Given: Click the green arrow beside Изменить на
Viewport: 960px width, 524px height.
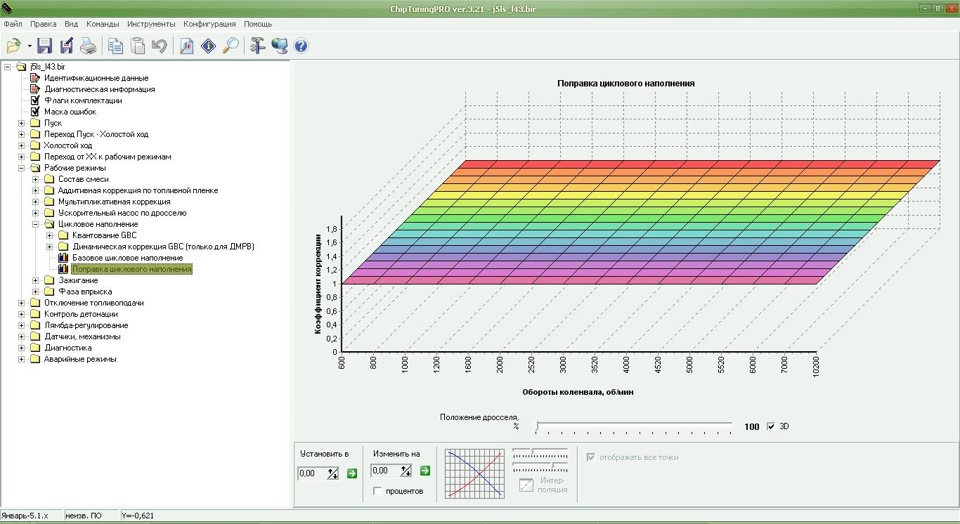Looking at the screenshot, I should (425, 471).
